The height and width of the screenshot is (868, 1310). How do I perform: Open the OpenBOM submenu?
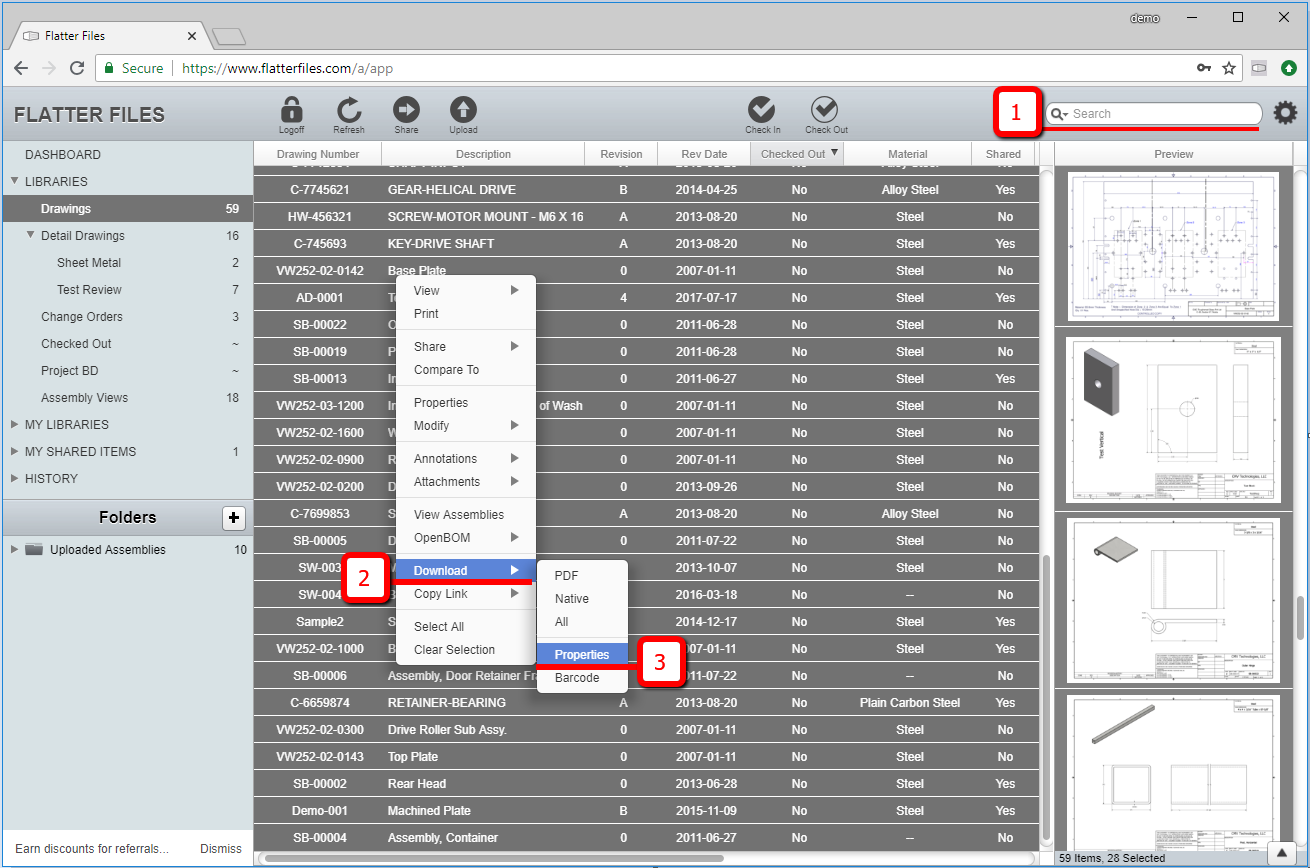coord(466,537)
